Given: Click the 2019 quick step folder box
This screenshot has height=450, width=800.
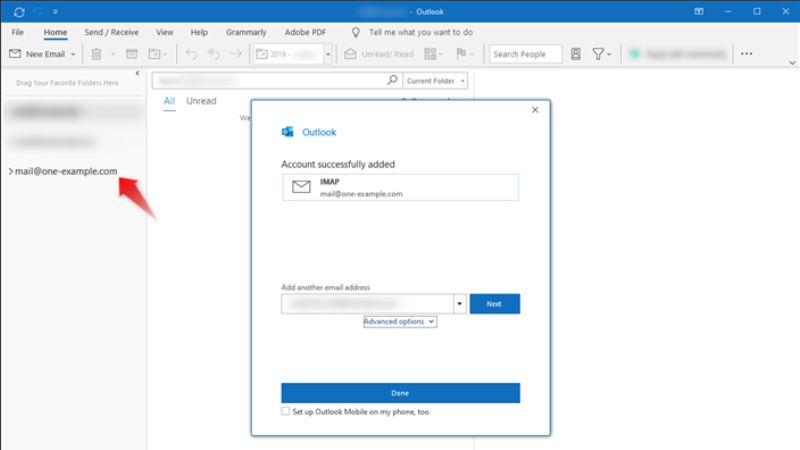Looking at the screenshot, I should 288,54.
